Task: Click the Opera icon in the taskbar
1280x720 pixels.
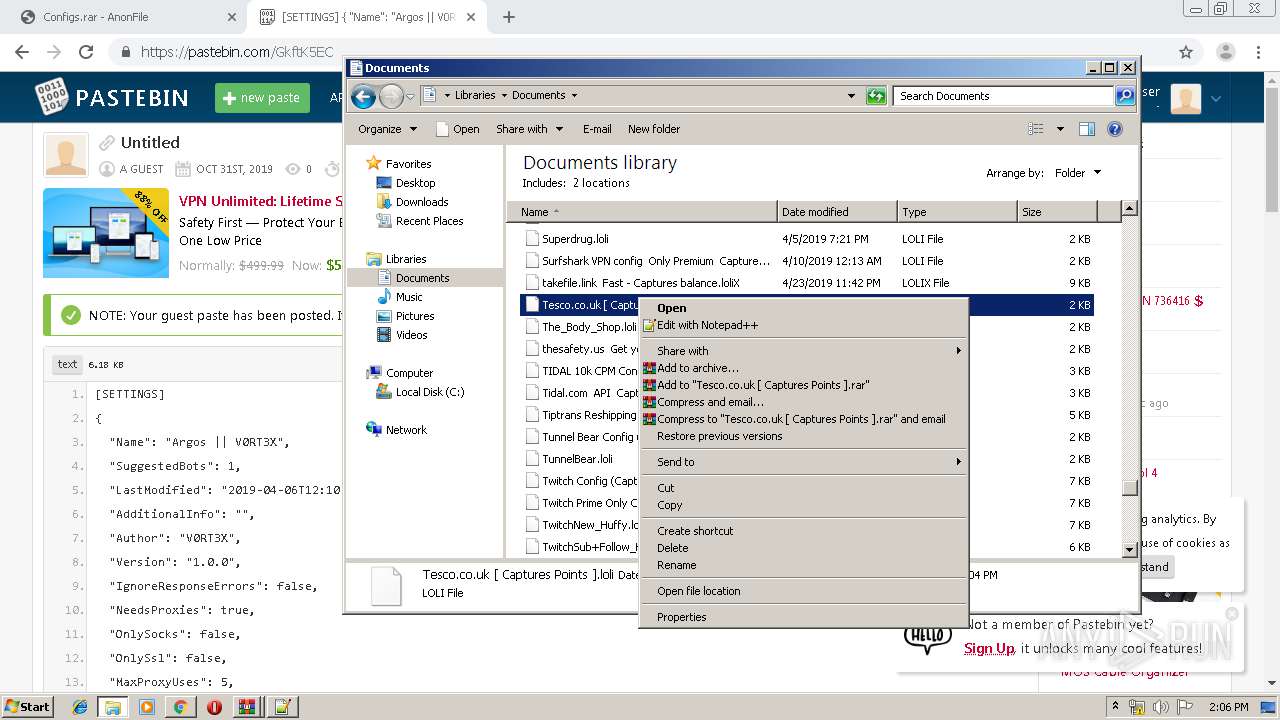Action: [213, 707]
